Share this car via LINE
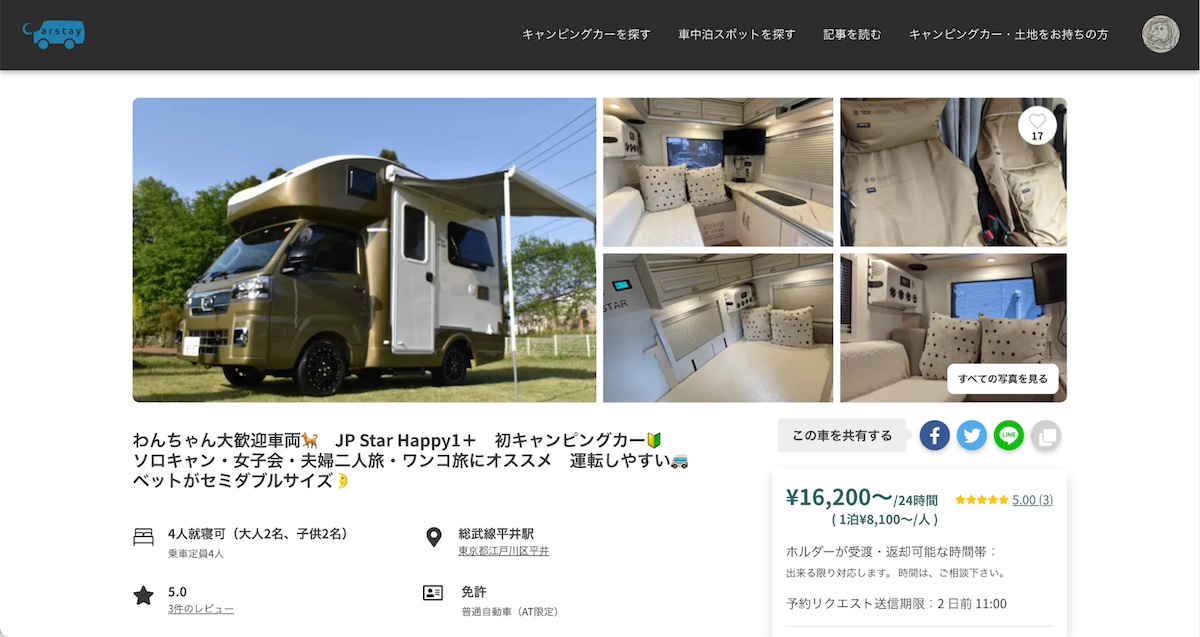The height and width of the screenshot is (637, 1200). pos(1009,435)
